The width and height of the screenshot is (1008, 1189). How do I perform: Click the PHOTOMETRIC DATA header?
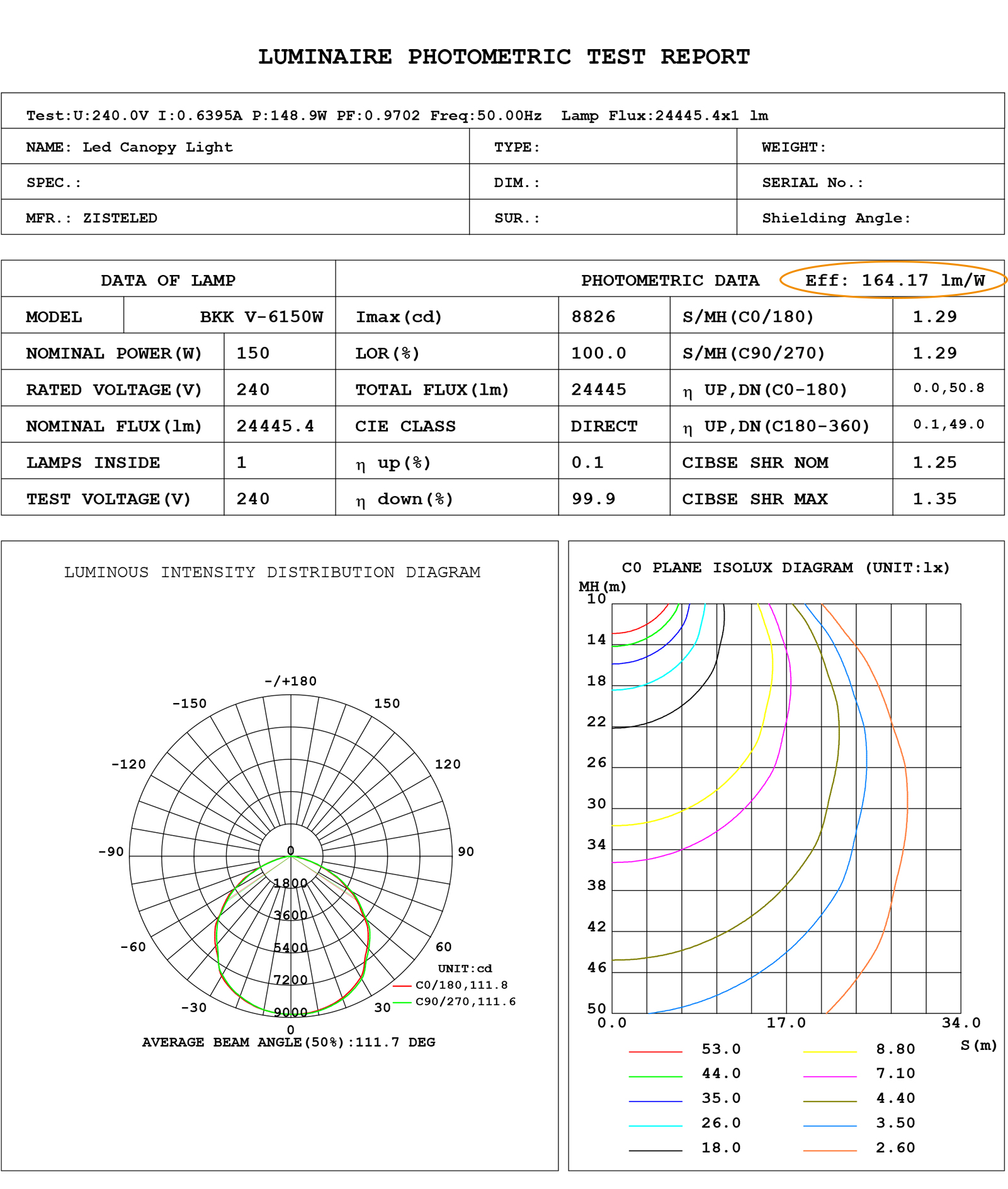click(670, 280)
